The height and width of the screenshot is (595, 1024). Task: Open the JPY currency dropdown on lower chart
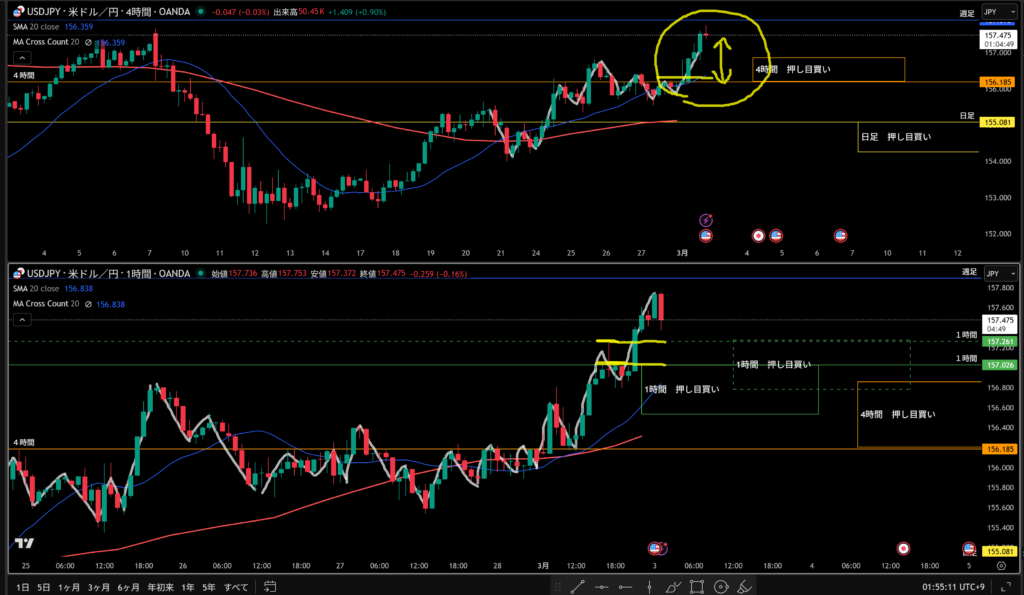[x=995, y=273]
